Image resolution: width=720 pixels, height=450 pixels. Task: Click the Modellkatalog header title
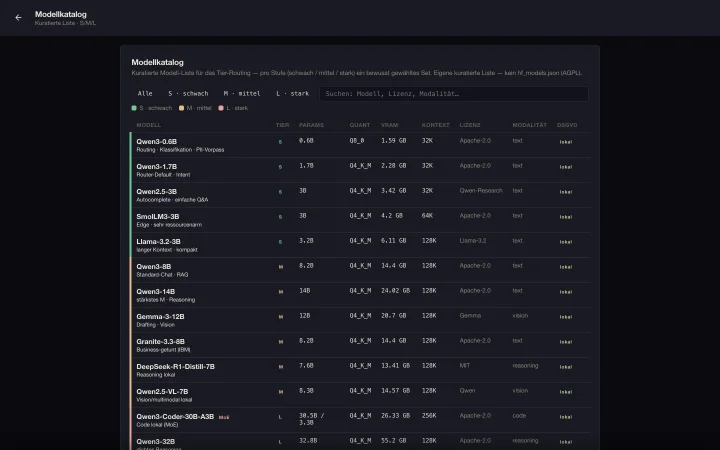61,14
